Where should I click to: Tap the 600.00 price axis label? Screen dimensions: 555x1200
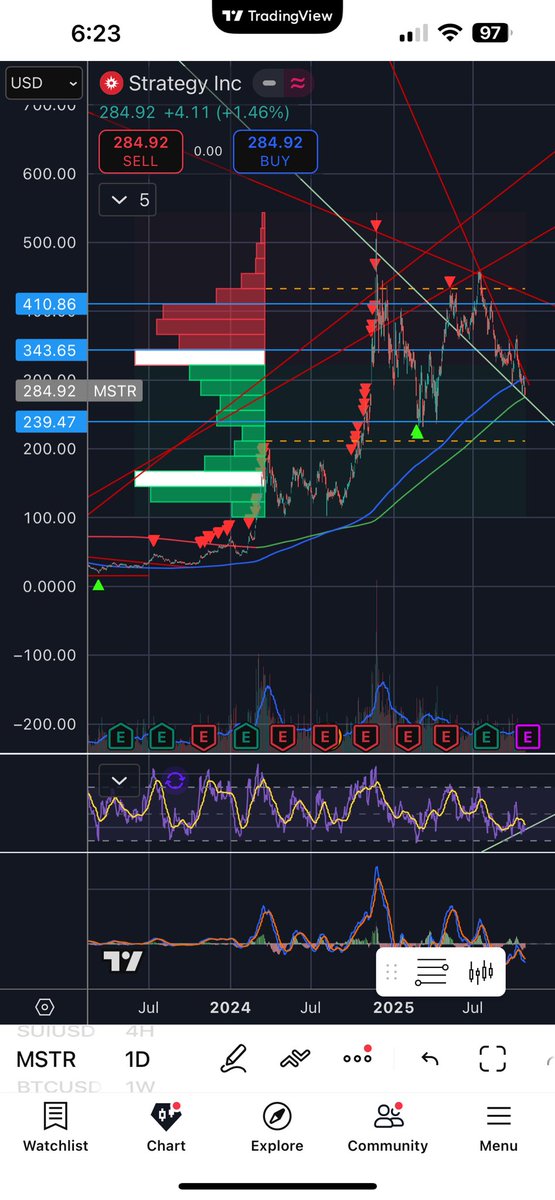(x=51, y=173)
